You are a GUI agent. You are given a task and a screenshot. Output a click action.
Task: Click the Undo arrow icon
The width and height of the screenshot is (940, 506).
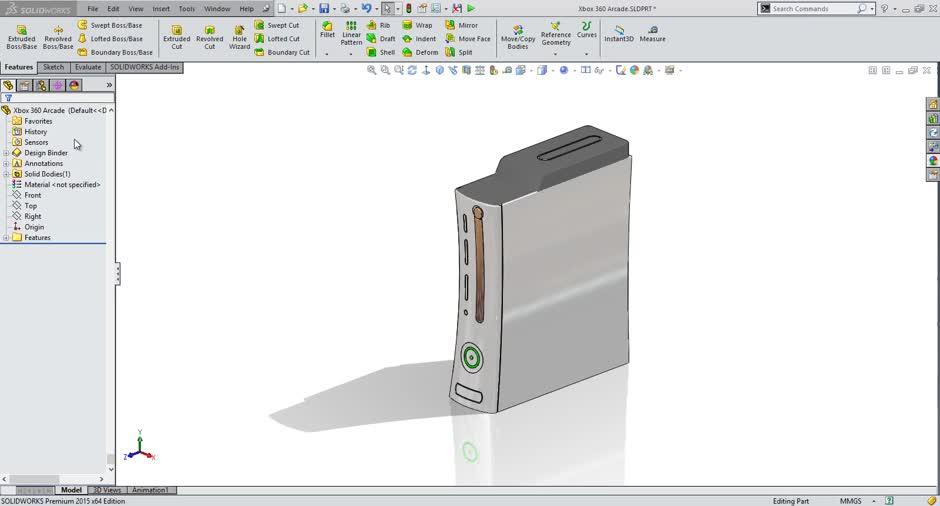366,8
